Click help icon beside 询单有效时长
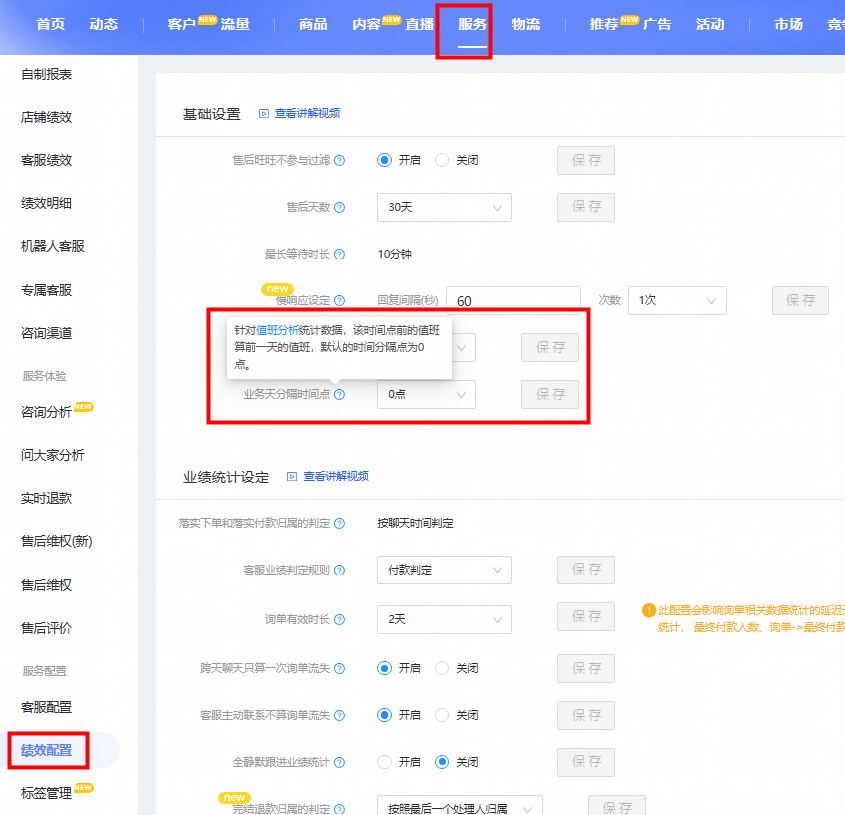This screenshot has width=845, height=815. [339, 620]
